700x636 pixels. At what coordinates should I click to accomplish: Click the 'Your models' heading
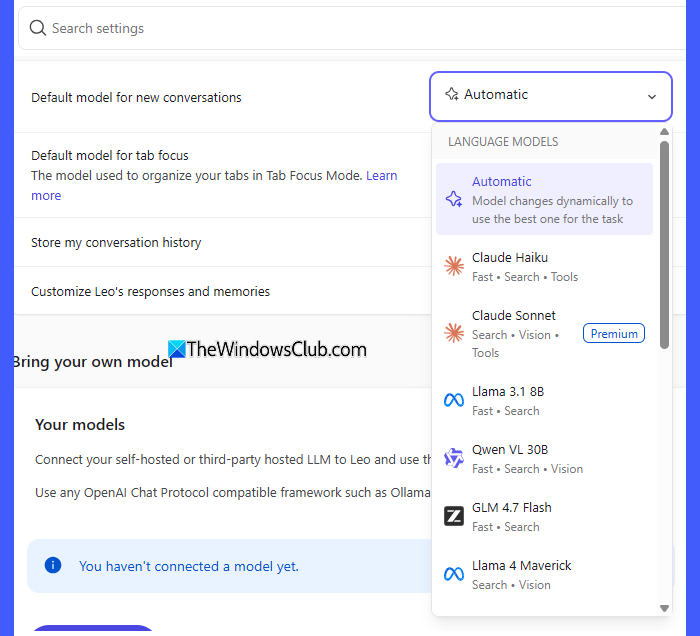click(x=80, y=424)
